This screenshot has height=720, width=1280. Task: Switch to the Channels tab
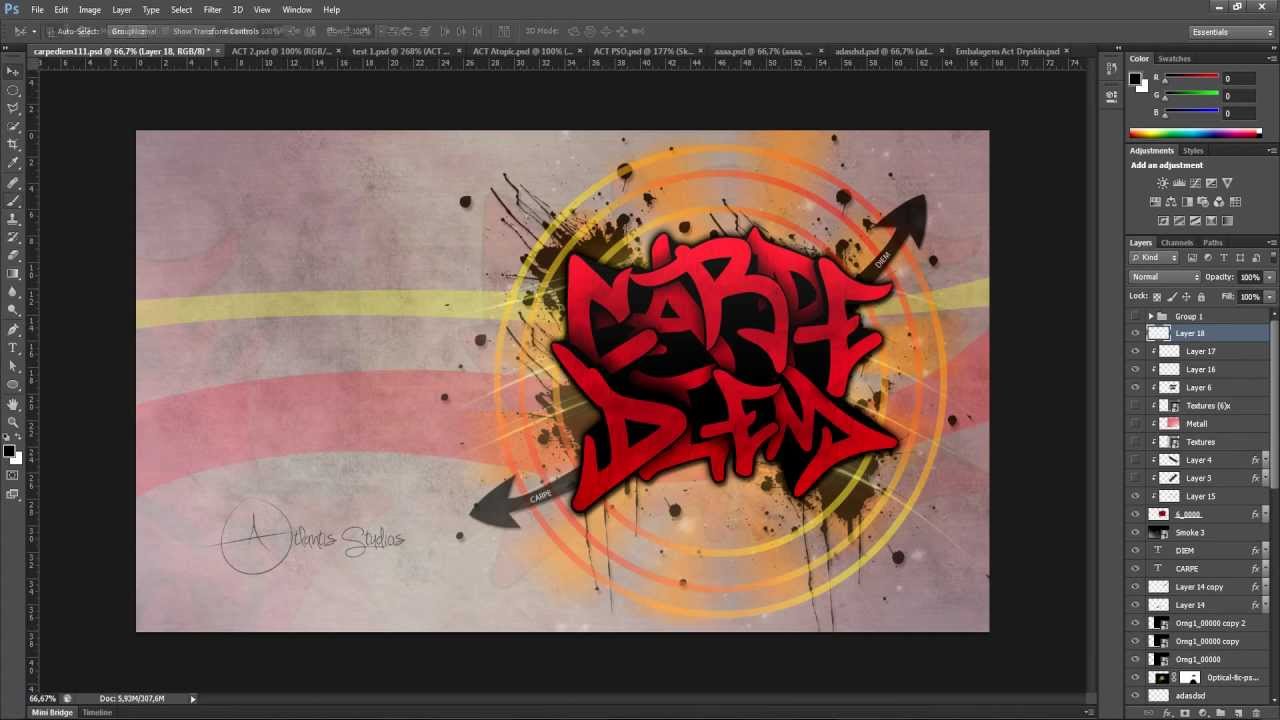[x=1176, y=242]
